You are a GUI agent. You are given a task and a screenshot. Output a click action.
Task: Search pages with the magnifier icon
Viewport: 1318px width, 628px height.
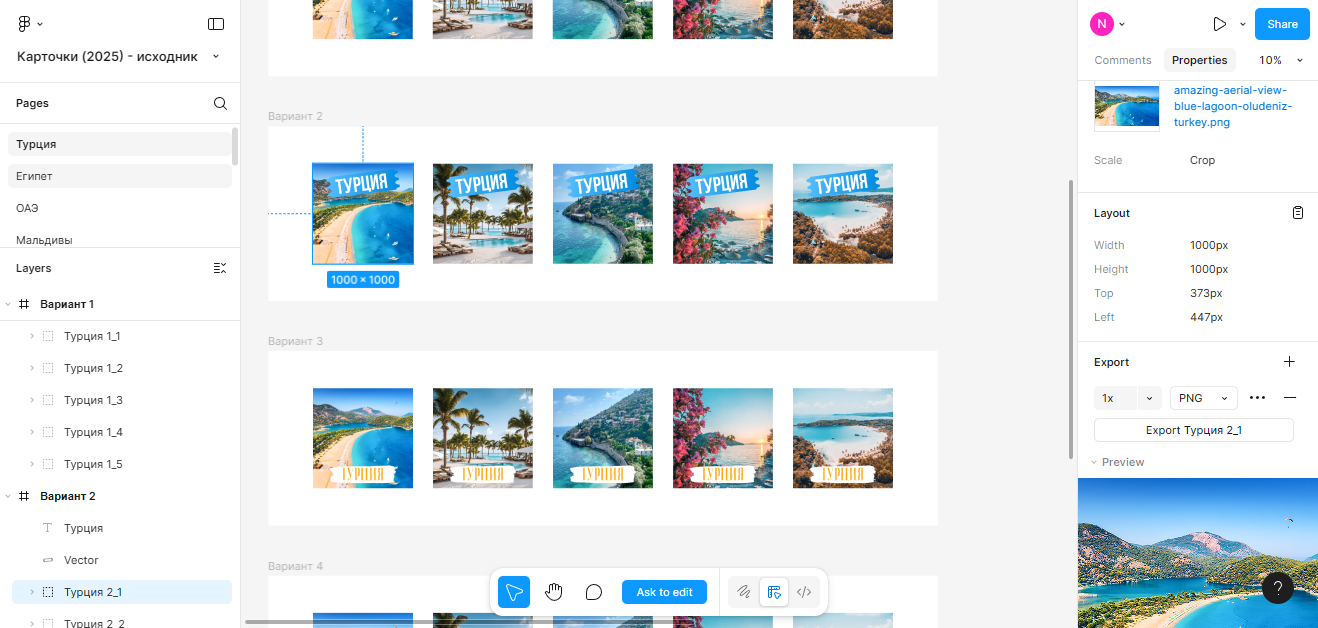(x=220, y=103)
